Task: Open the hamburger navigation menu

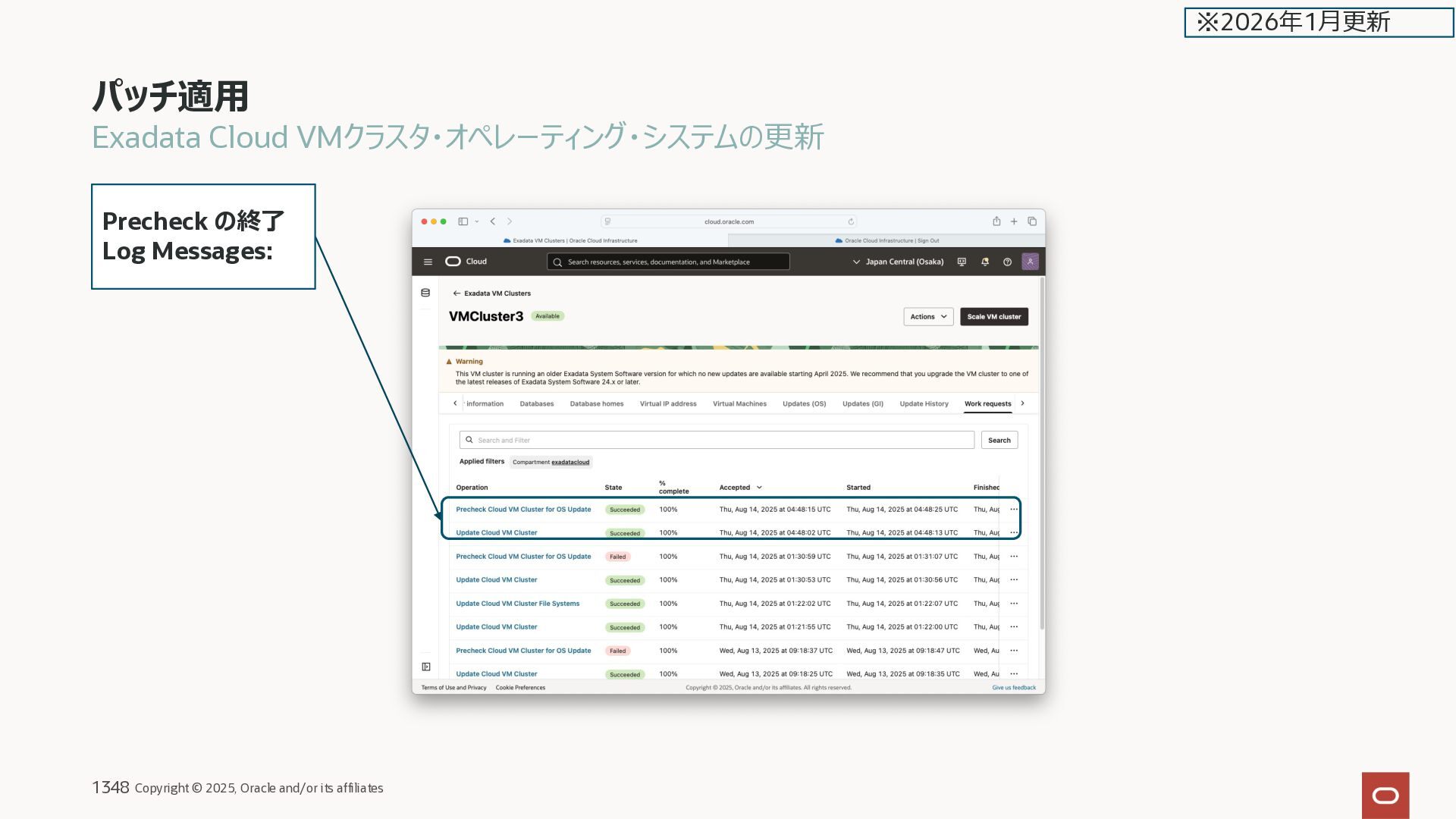Action: point(428,262)
